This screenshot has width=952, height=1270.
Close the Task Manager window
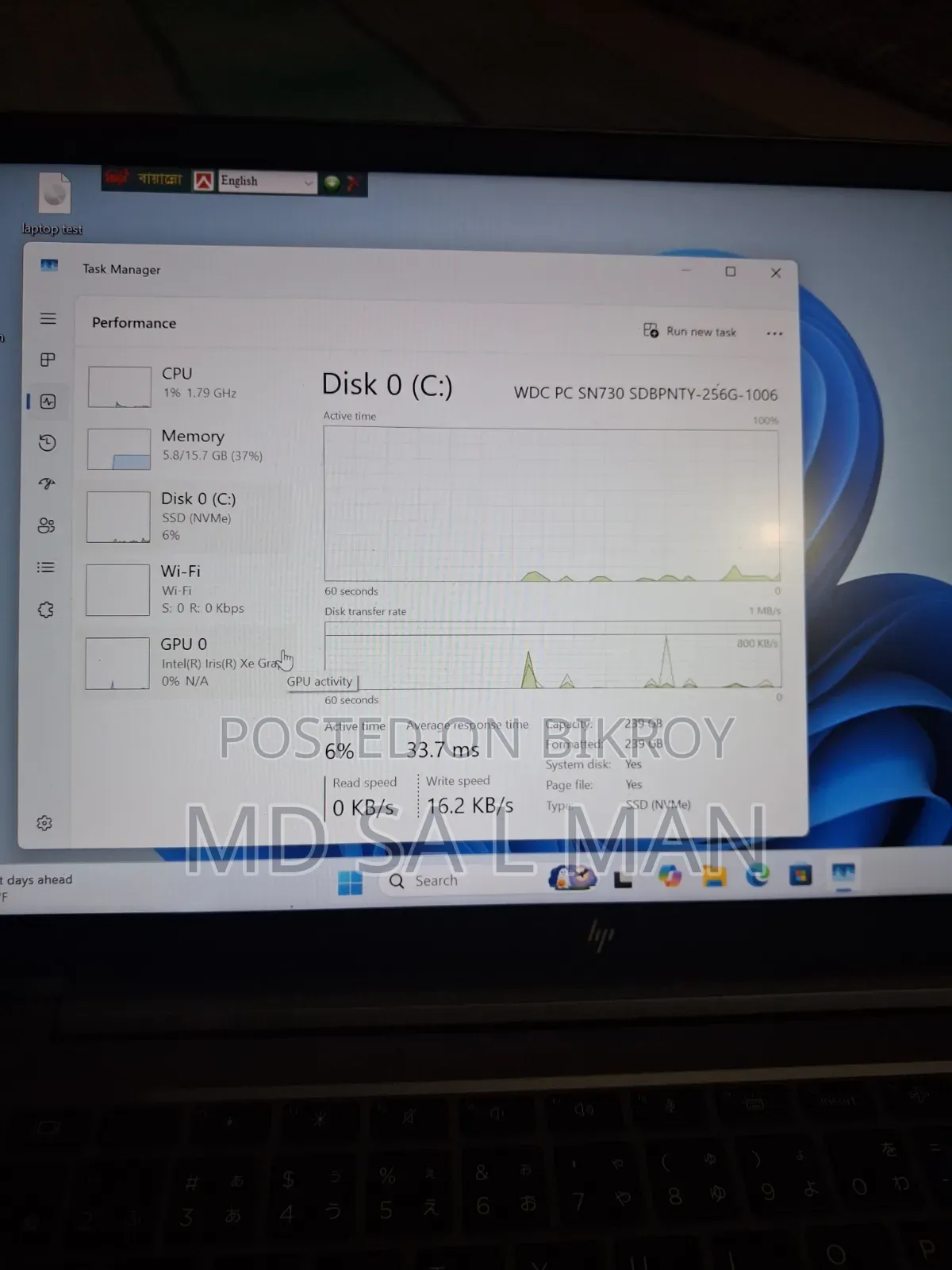click(x=776, y=272)
